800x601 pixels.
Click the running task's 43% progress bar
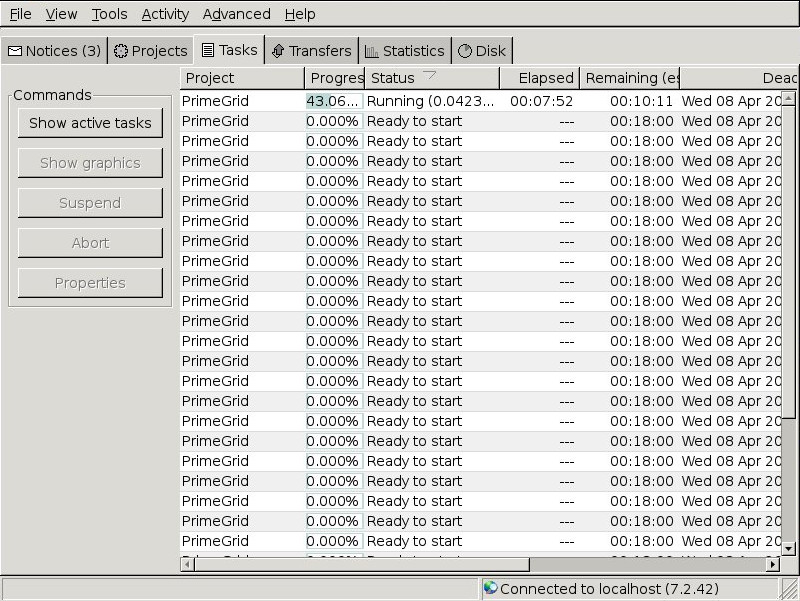pyautogui.click(x=334, y=101)
